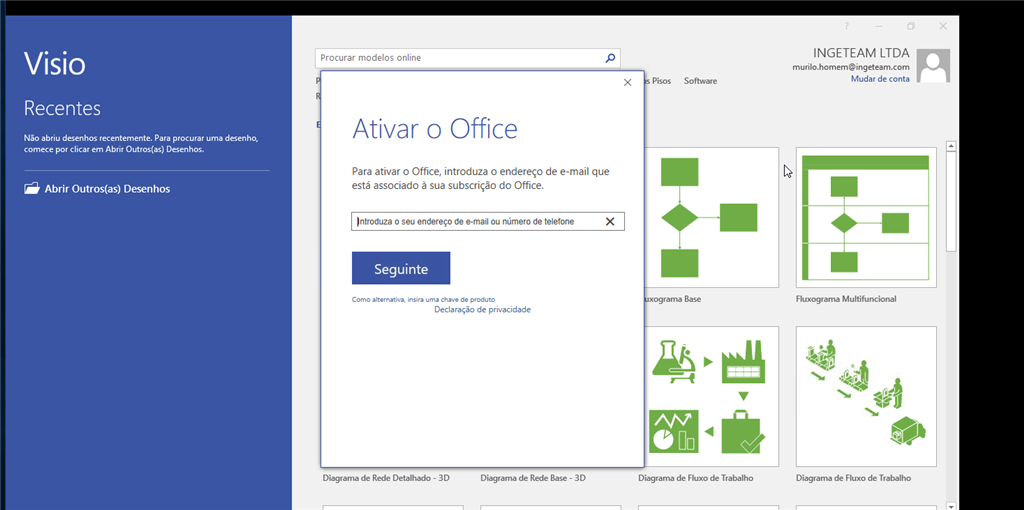
Task: Click the templates vertical scrollbar thumb
Action: (x=952, y=201)
